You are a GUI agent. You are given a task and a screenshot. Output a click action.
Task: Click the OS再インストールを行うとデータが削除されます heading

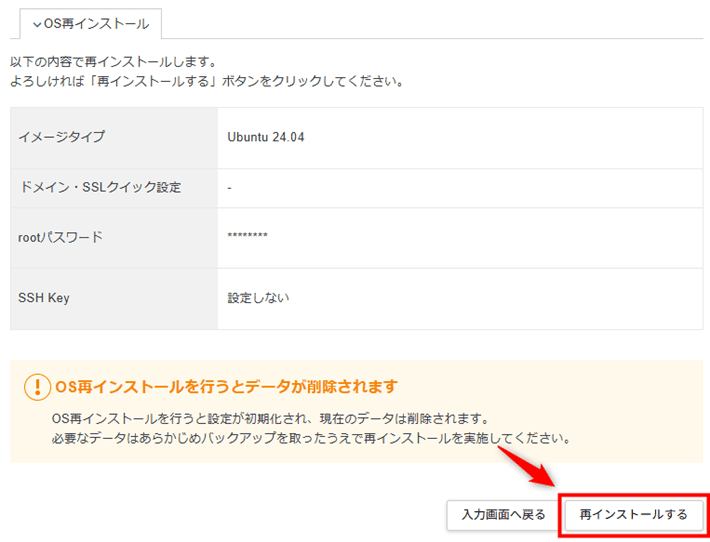coord(226,387)
